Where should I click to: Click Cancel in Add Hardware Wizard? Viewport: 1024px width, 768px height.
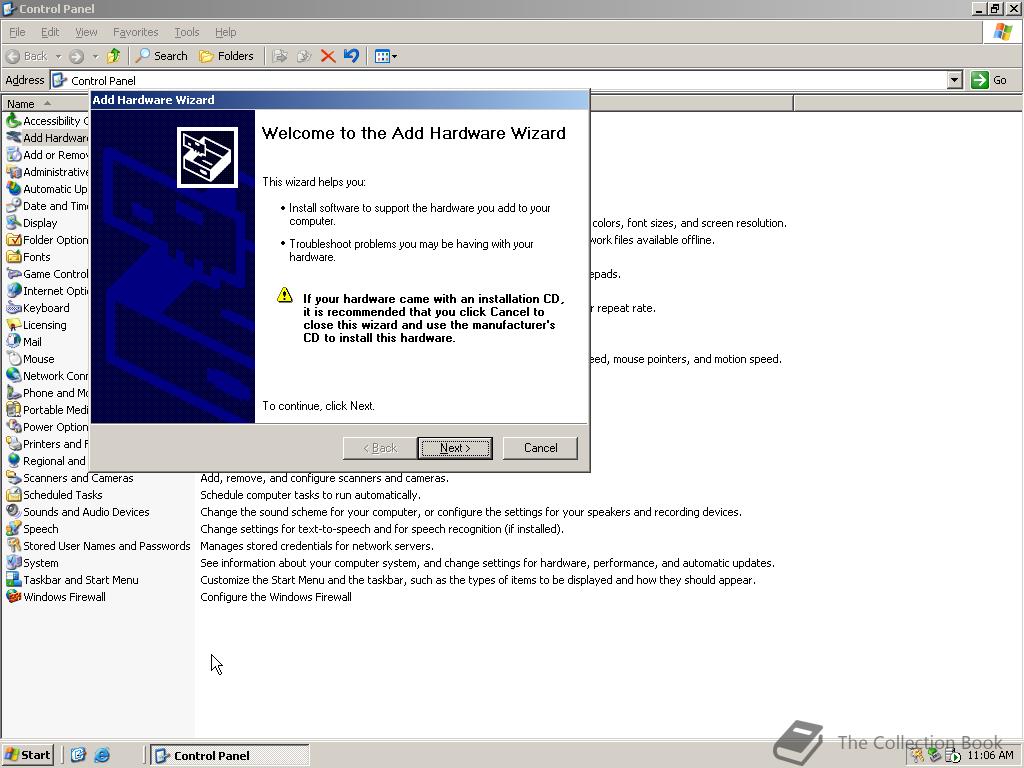pyautogui.click(x=540, y=448)
